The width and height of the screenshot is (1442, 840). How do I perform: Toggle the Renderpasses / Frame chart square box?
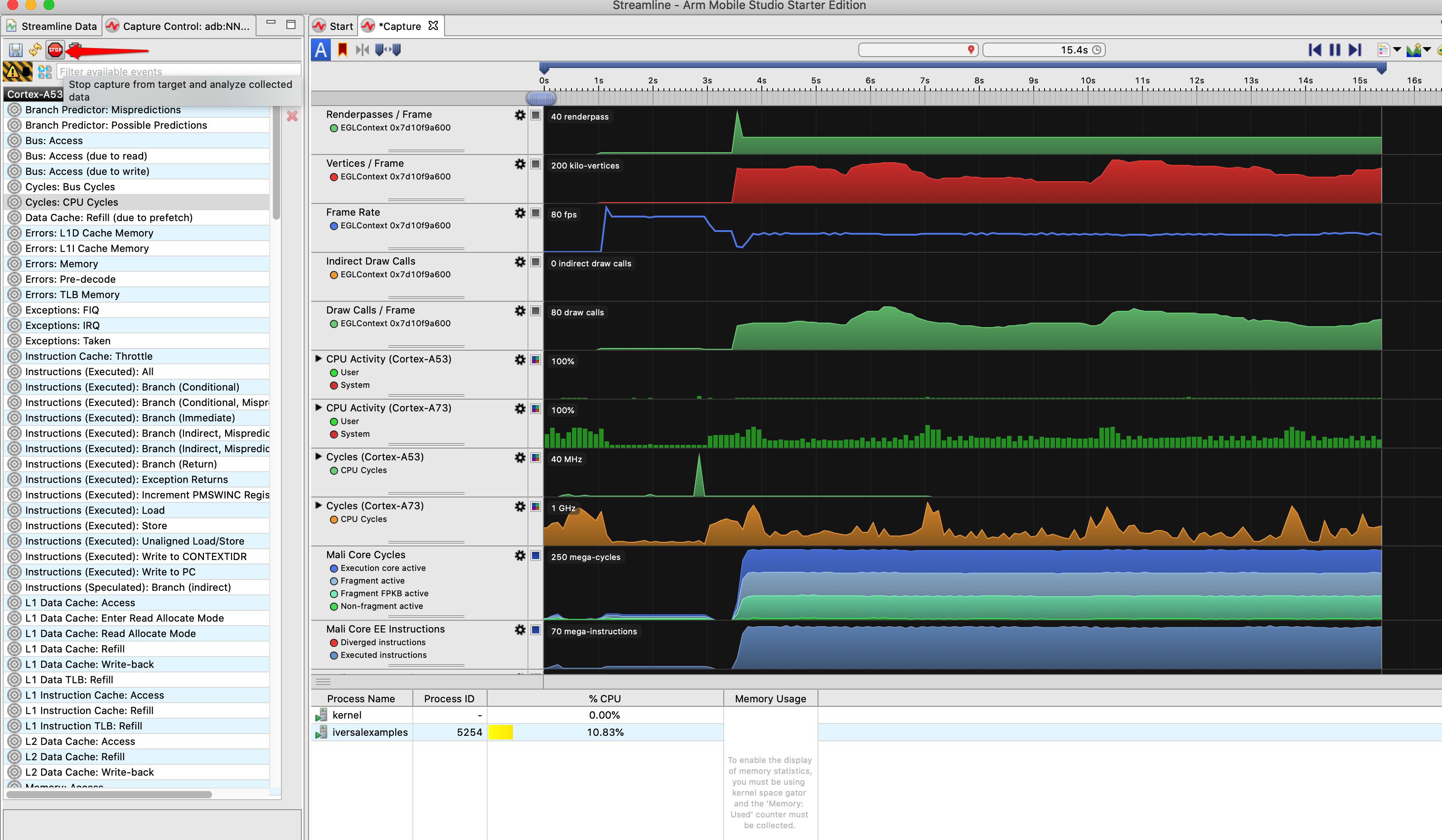pyautogui.click(x=536, y=115)
